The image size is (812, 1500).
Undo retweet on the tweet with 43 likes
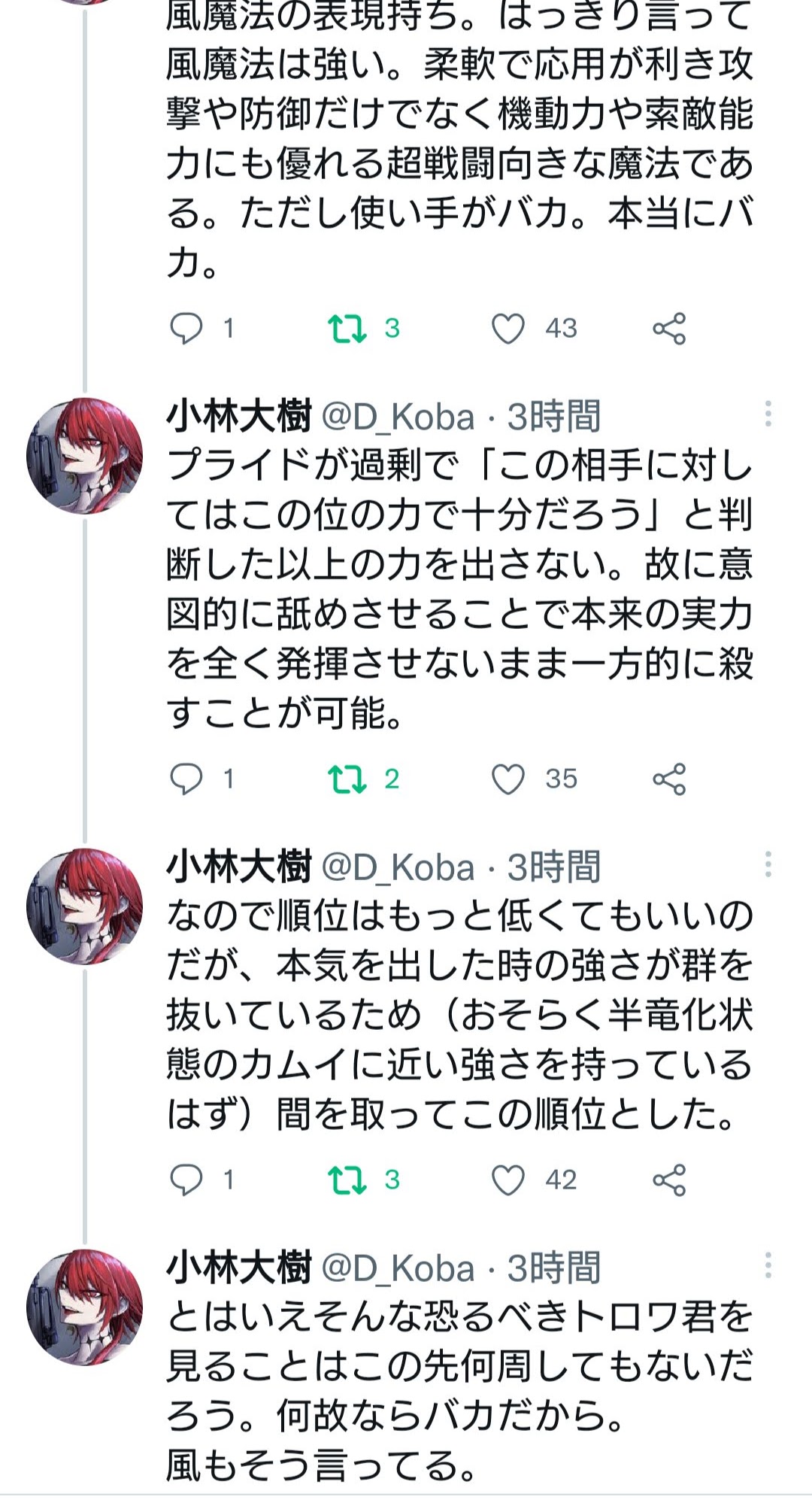347,328
